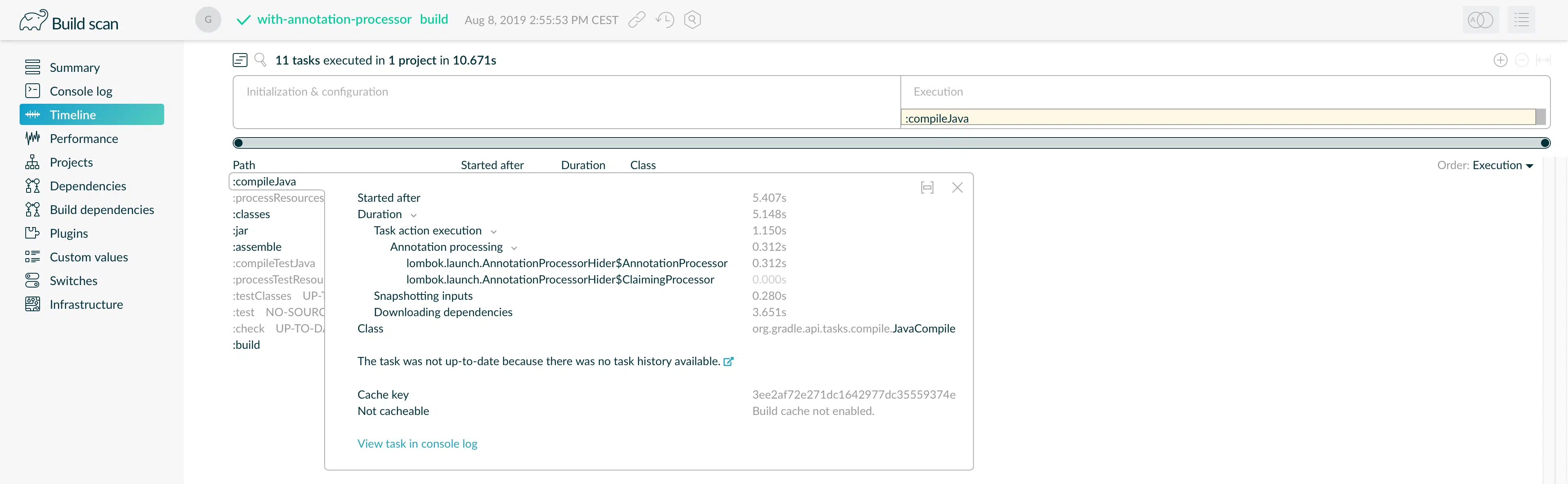Open the Dependencies section
The width and height of the screenshot is (1568, 484).
click(x=92, y=186)
